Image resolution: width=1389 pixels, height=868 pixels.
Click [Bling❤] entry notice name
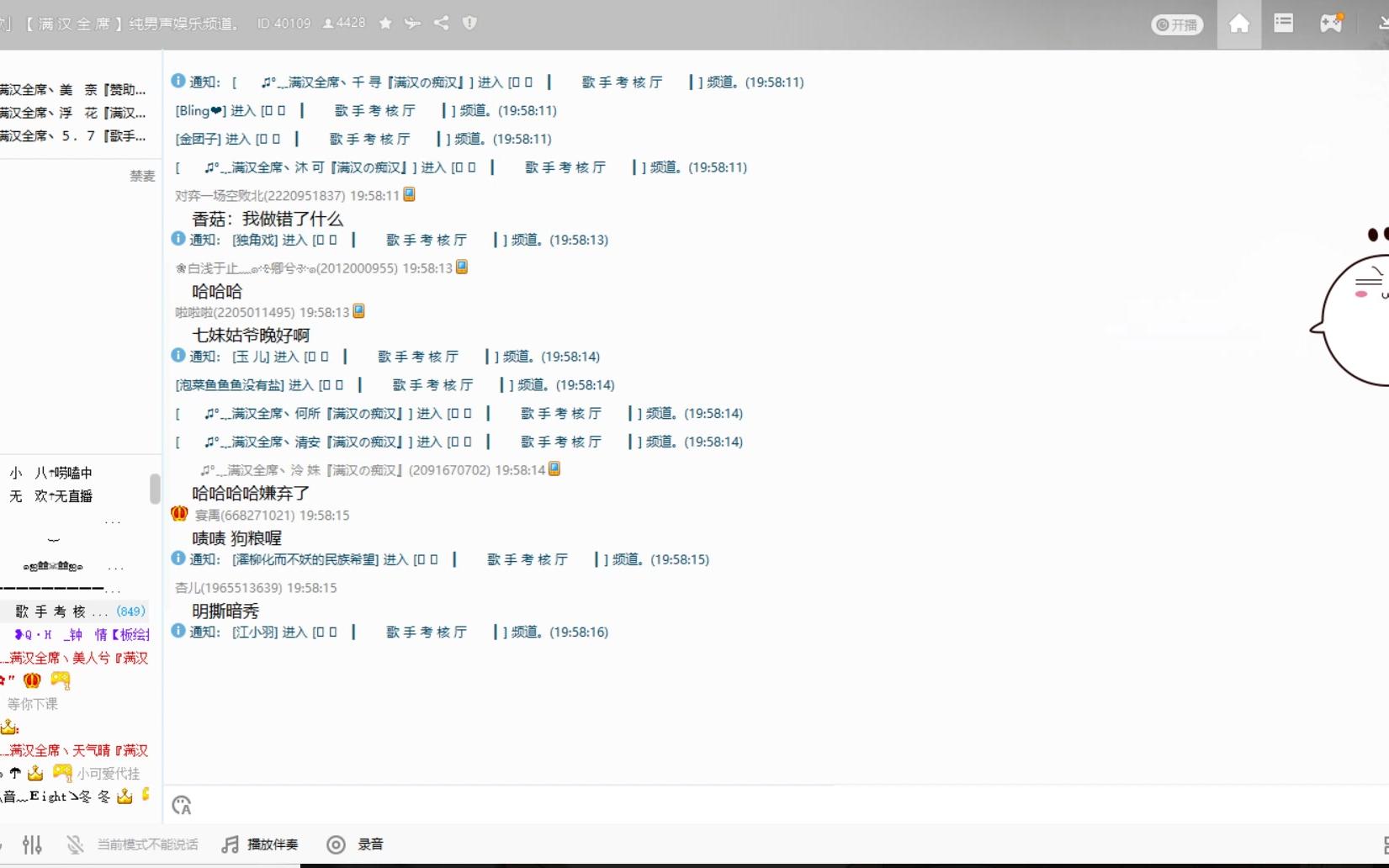(x=200, y=110)
